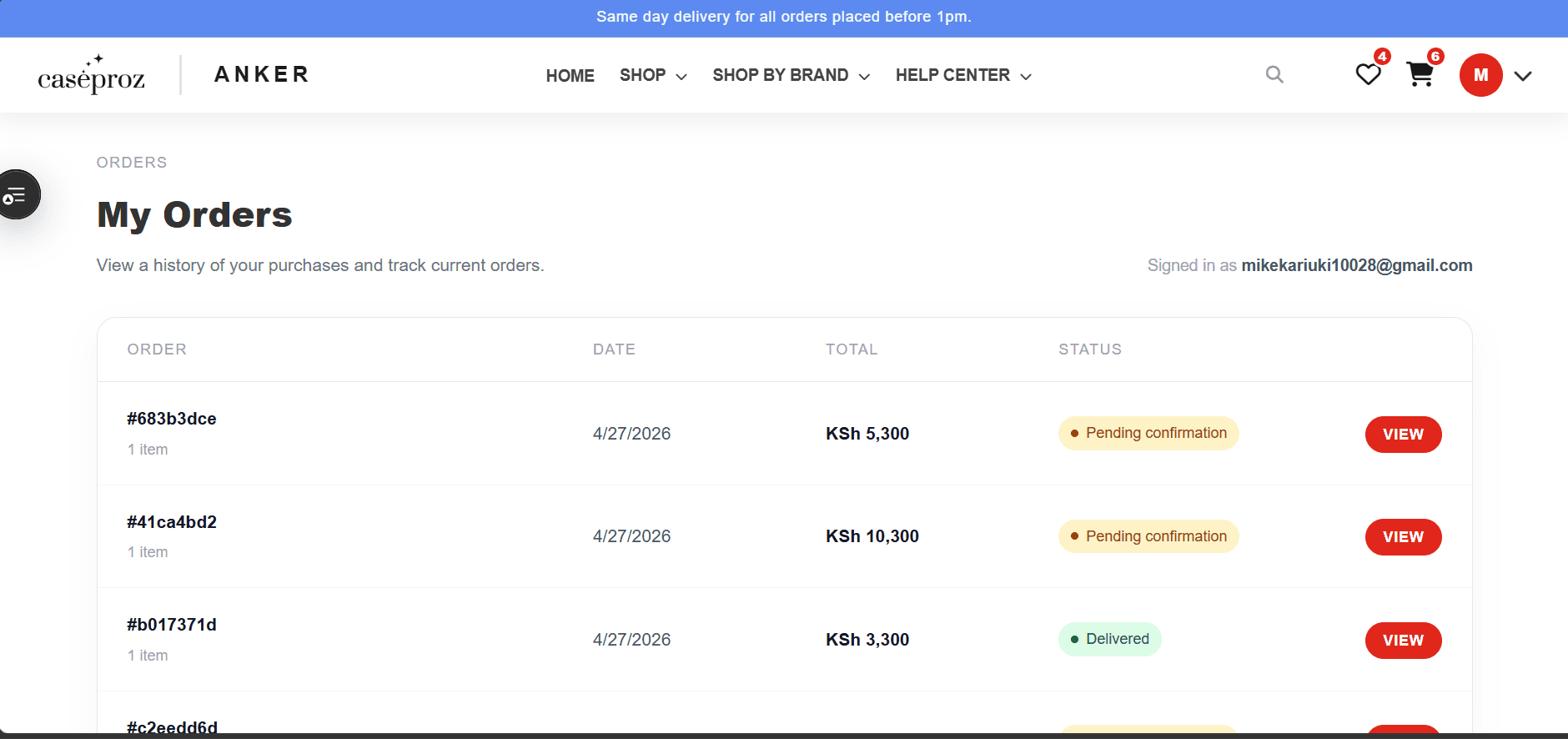Image resolution: width=1568 pixels, height=739 pixels.
Task: Click the red M profile avatar
Action: (x=1480, y=75)
